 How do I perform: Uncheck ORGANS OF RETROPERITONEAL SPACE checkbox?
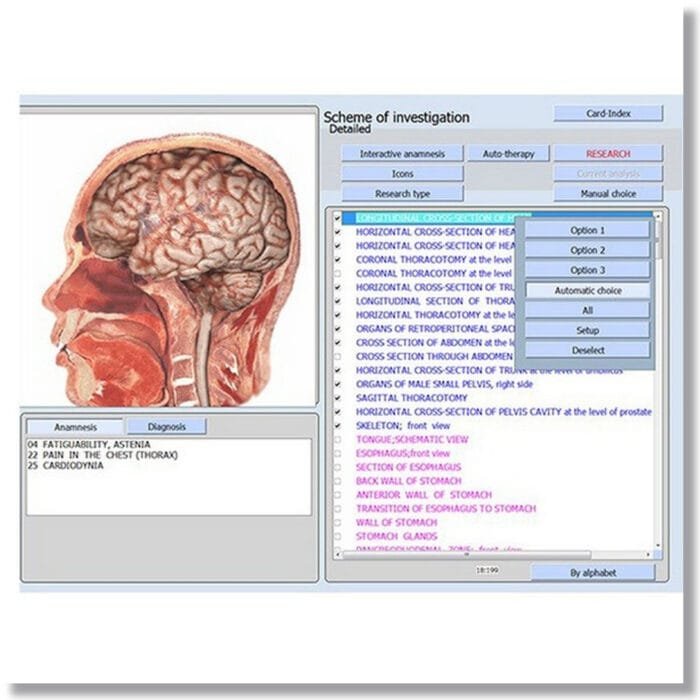(x=338, y=329)
